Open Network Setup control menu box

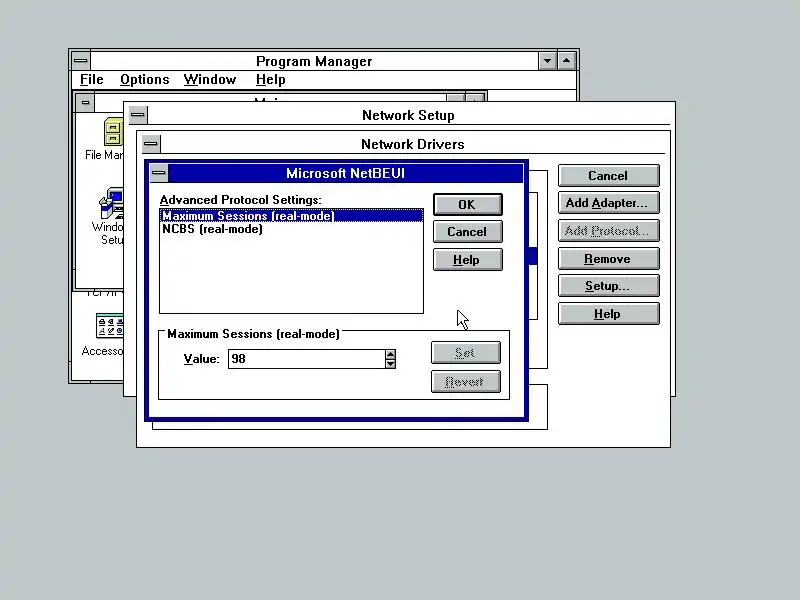coord(138,115)
